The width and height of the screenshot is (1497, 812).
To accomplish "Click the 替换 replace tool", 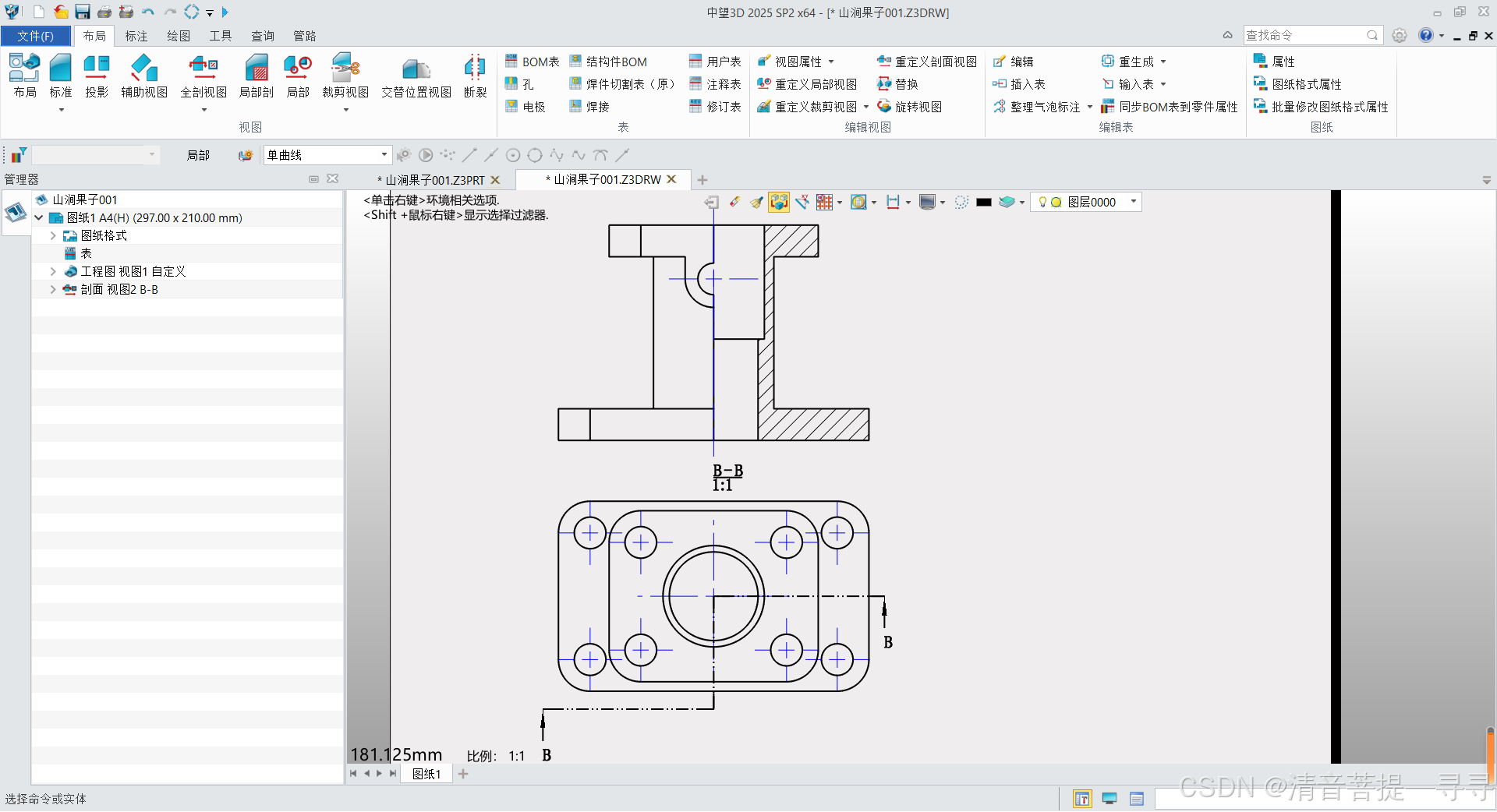I will pyautogui.click(x=898, y=84).
